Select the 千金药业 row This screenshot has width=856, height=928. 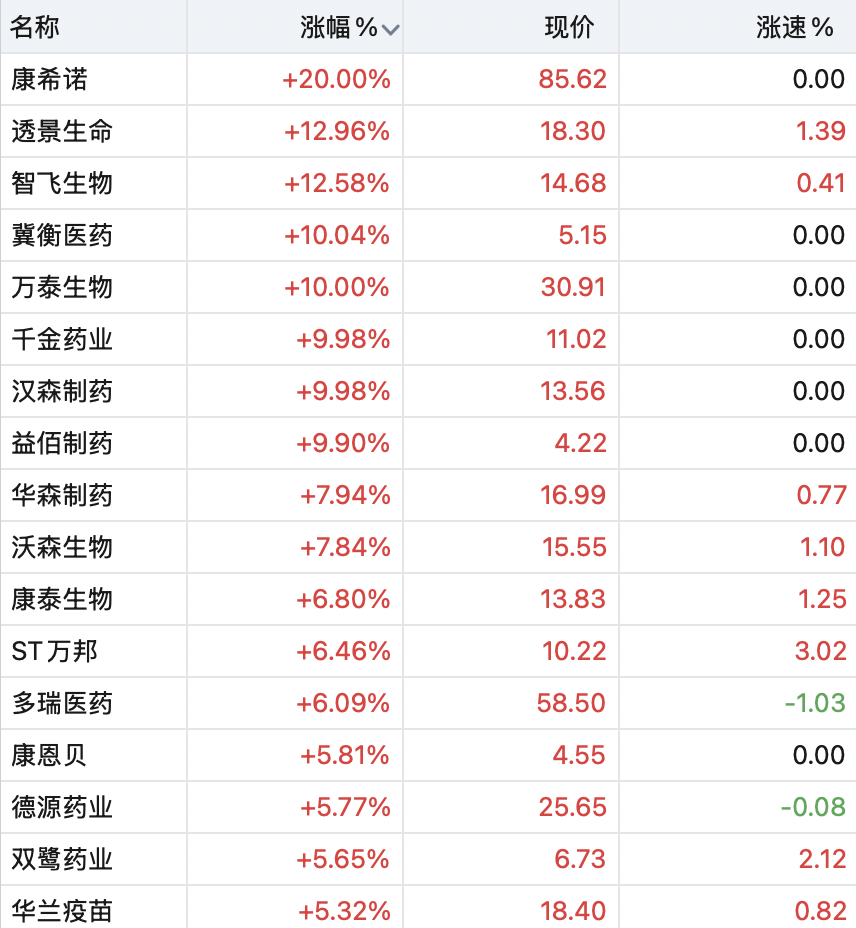pos(428,339)
